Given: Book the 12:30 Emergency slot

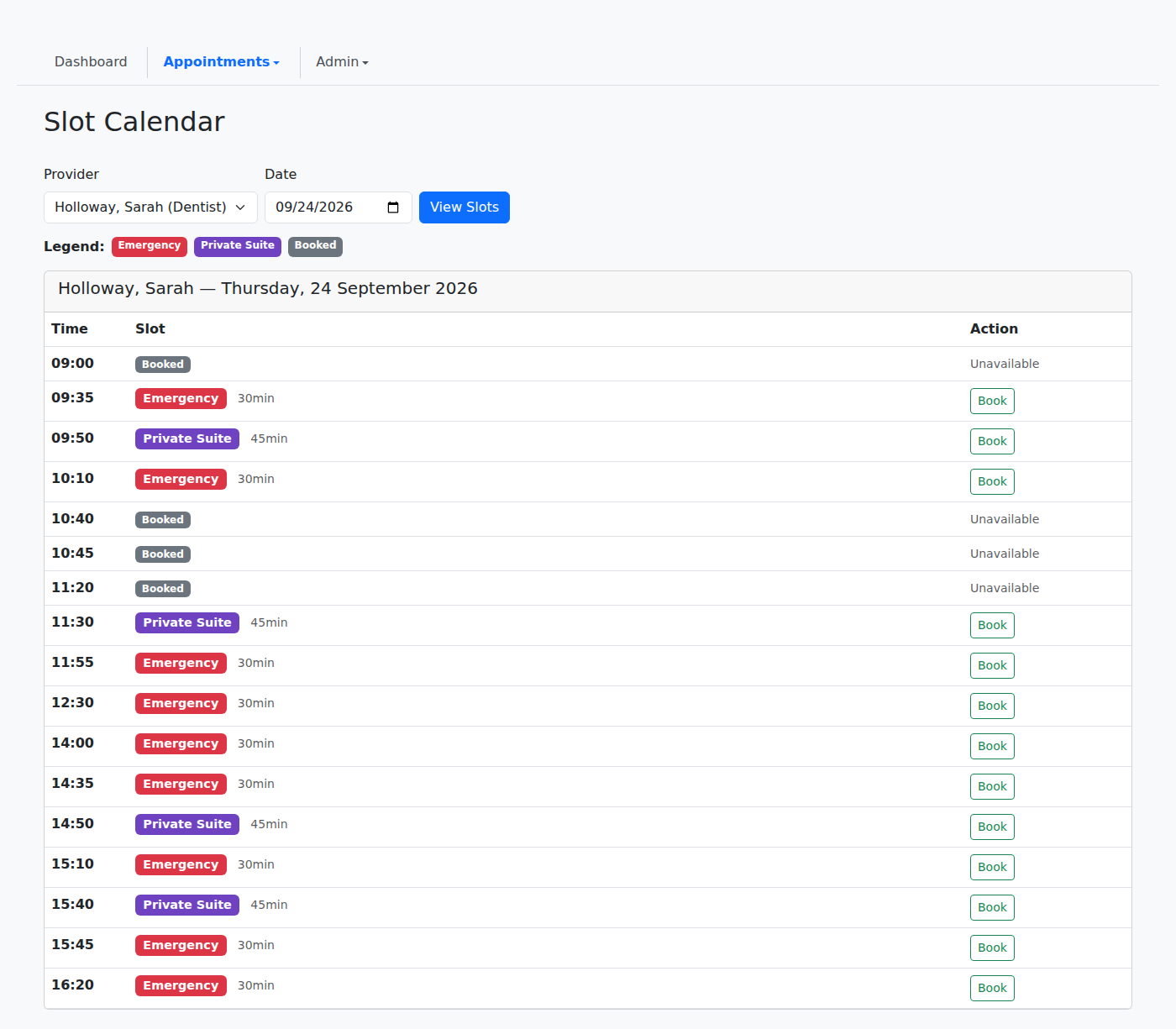Looking at the screenshot, I should pyautogui.click(x=992, y=706).
